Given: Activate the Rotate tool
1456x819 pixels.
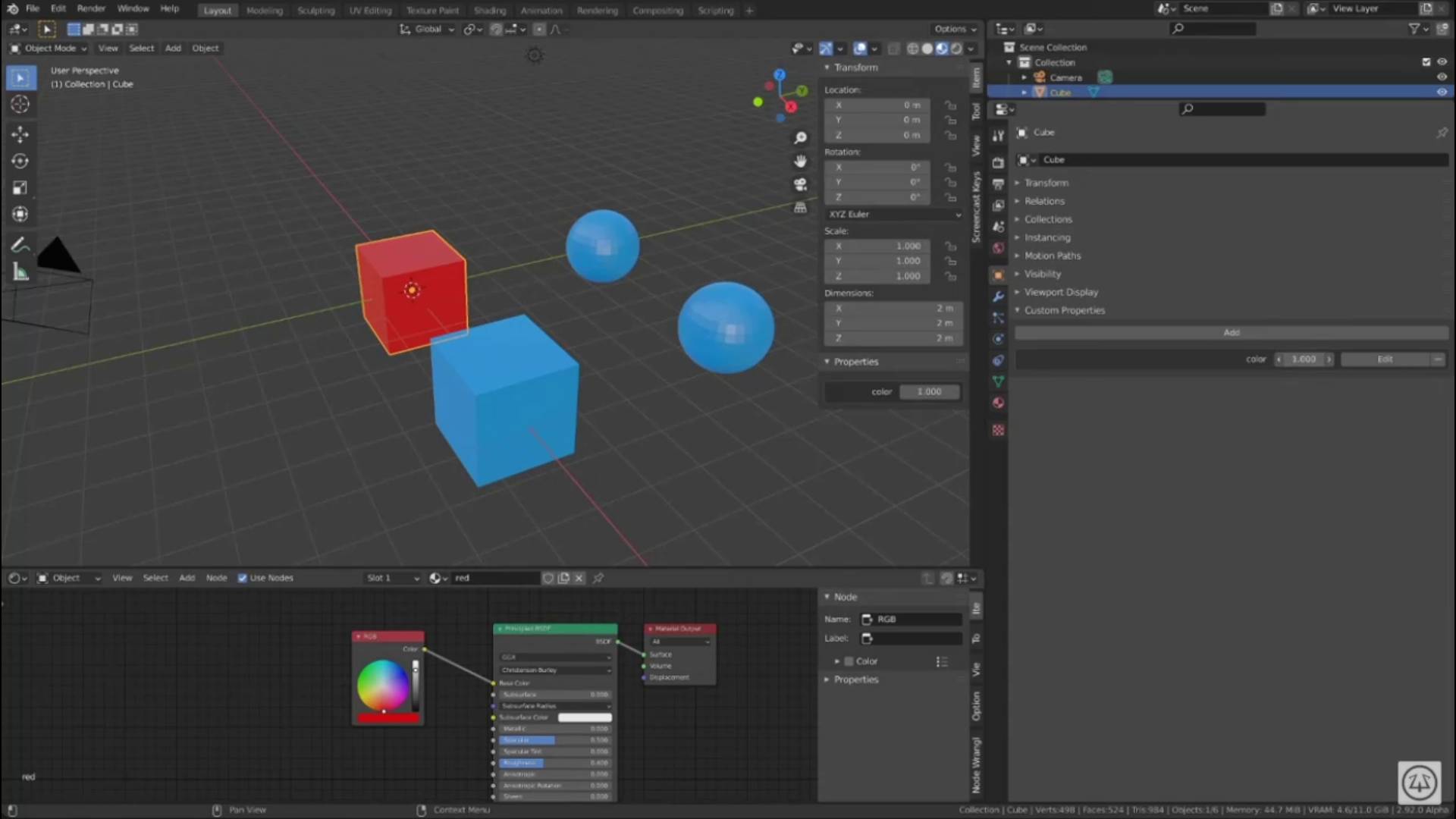Looking at the screenshot, I should (x=20, y=161).
